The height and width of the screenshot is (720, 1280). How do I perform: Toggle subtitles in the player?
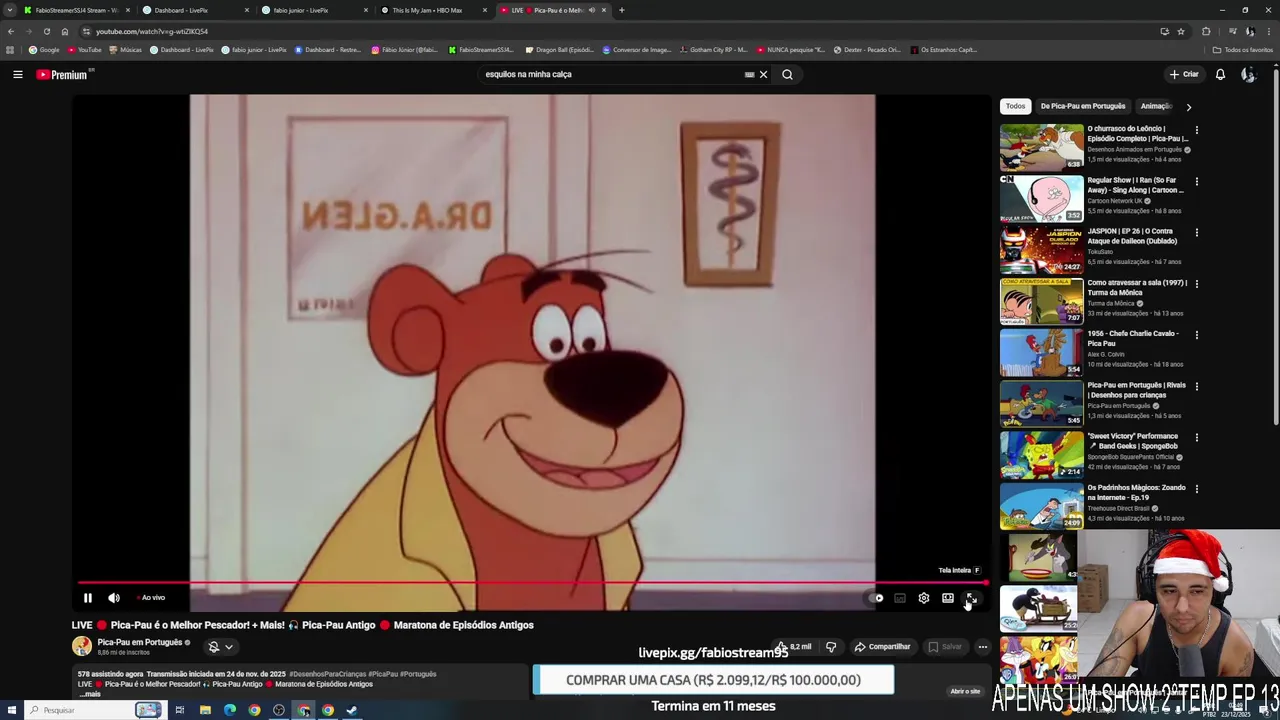(900, 598)
